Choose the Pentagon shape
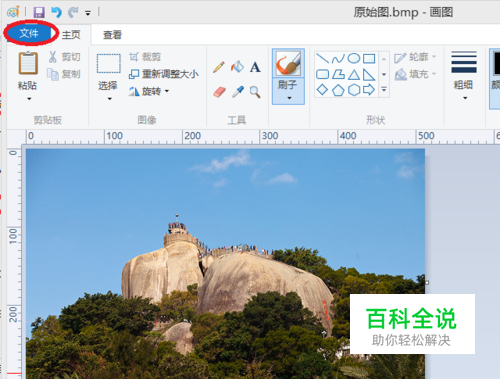The image size is (500, 379). pyautogui.click(x=338, y=90)
